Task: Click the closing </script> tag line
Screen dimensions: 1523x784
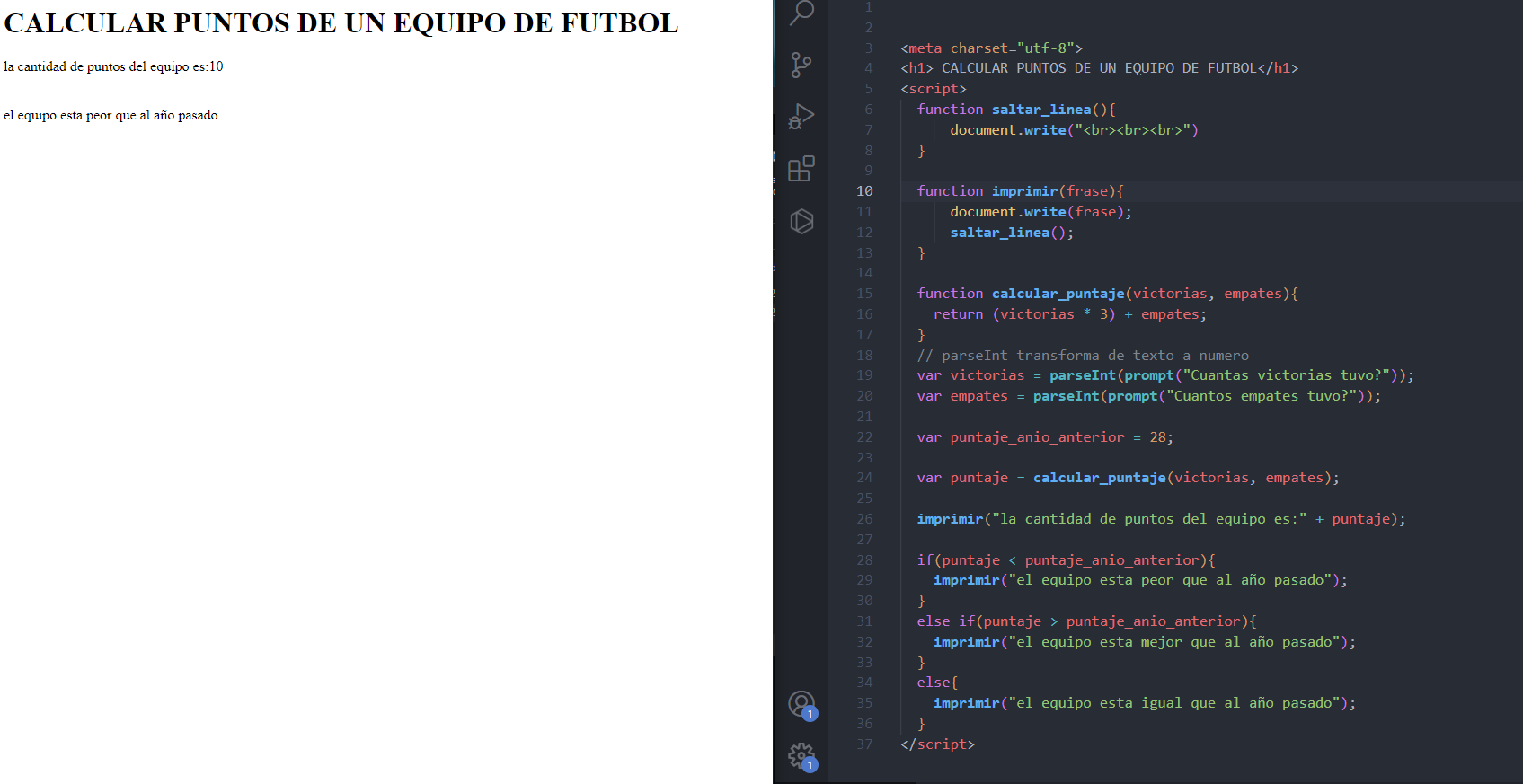Action: tap(937, 744)
